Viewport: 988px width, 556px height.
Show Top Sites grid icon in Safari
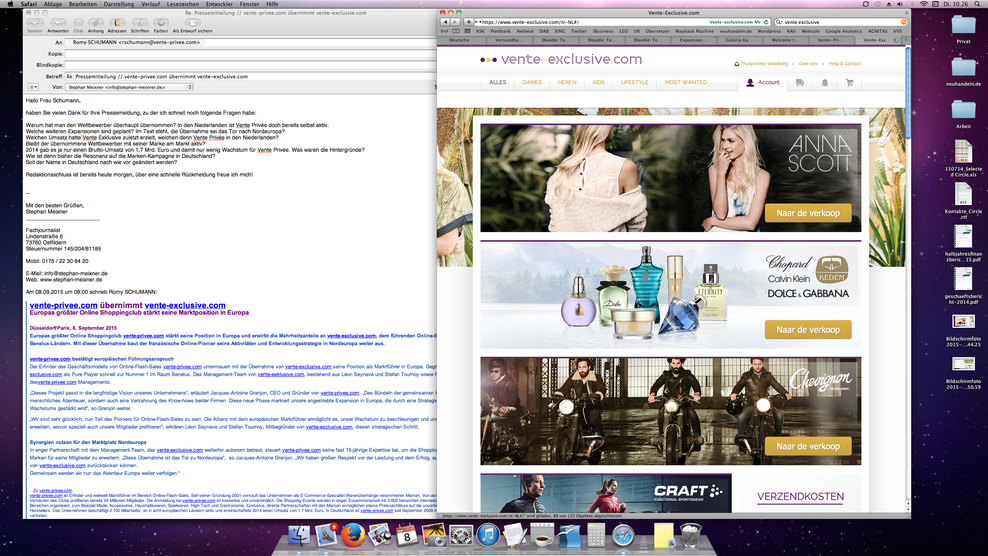pos(467,31)
